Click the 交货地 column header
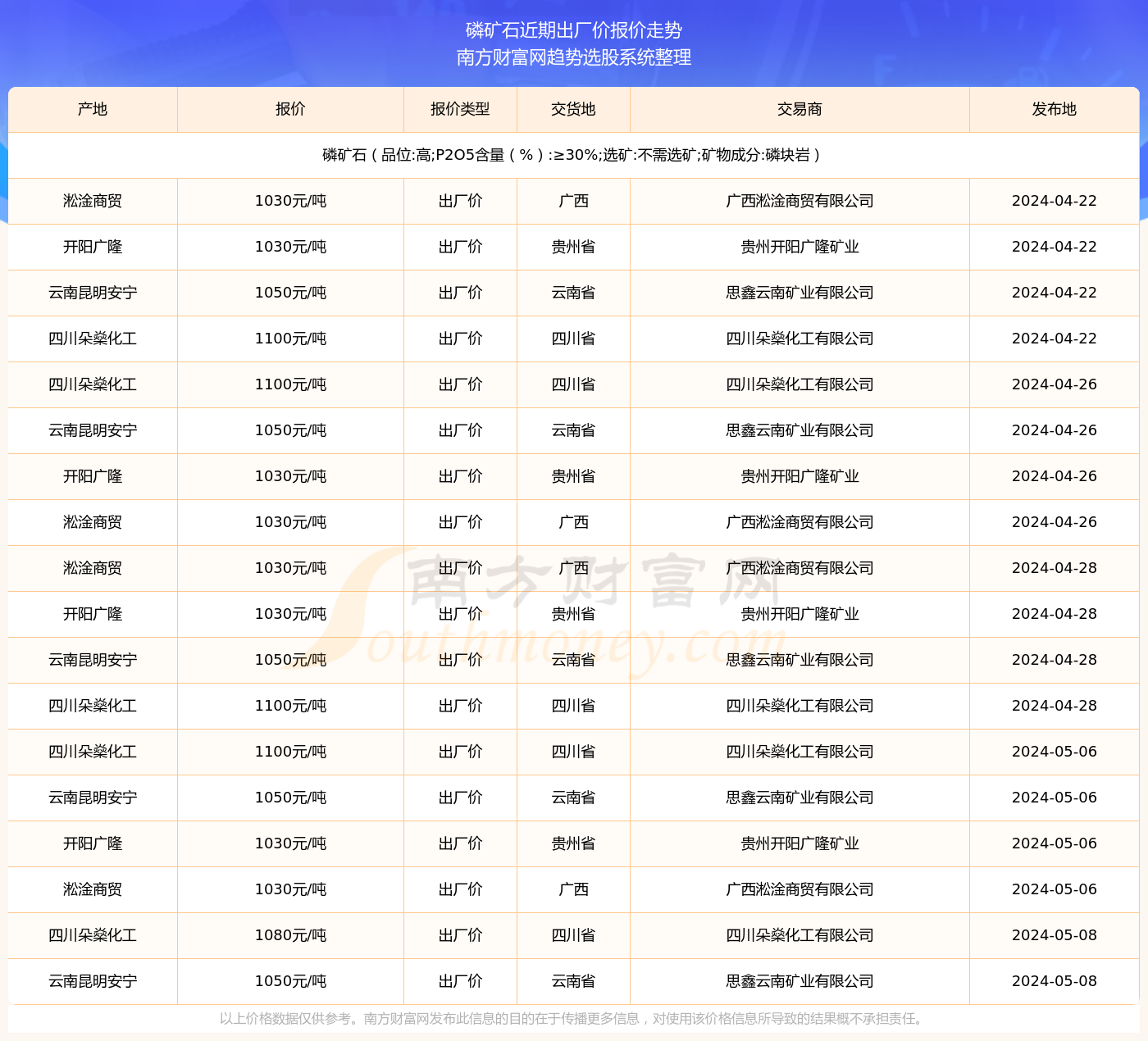Image resolution: width=1148 pixels, height=1041 pixels. pyautogui.click(x=573, y=109)
